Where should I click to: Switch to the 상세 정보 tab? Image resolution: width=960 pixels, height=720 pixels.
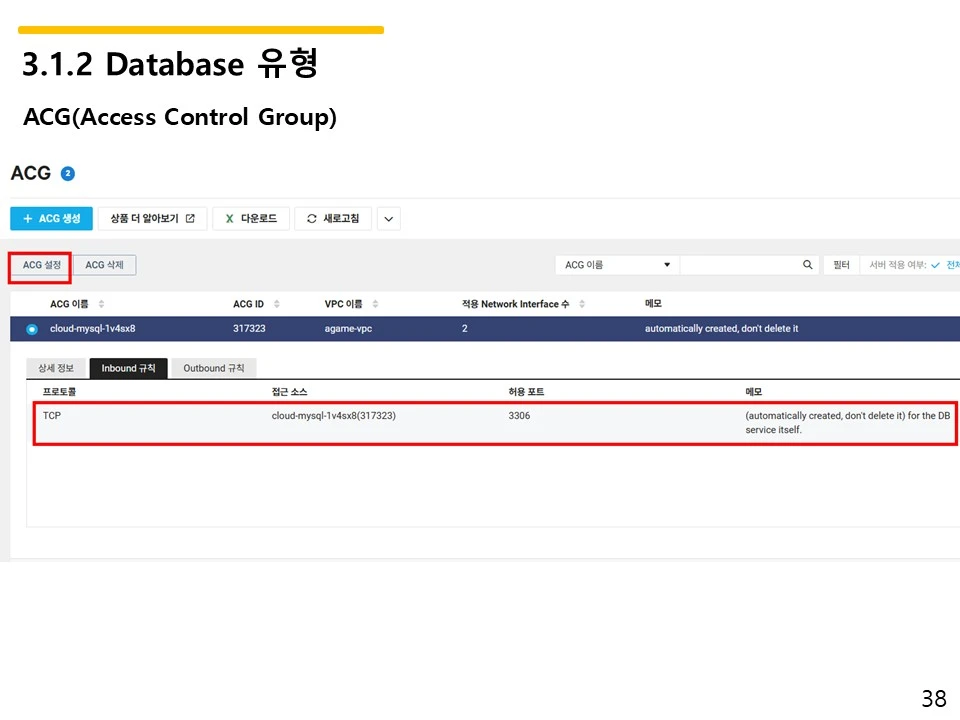click(56, 368)
